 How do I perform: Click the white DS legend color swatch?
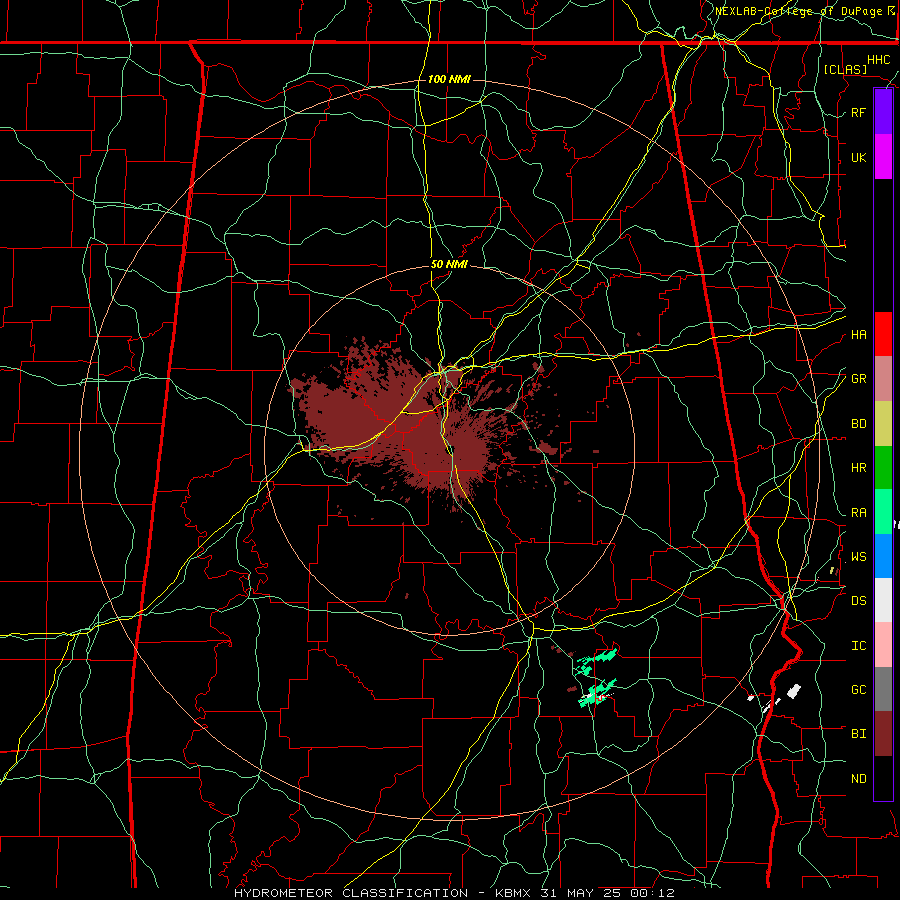tap(883, 600)
